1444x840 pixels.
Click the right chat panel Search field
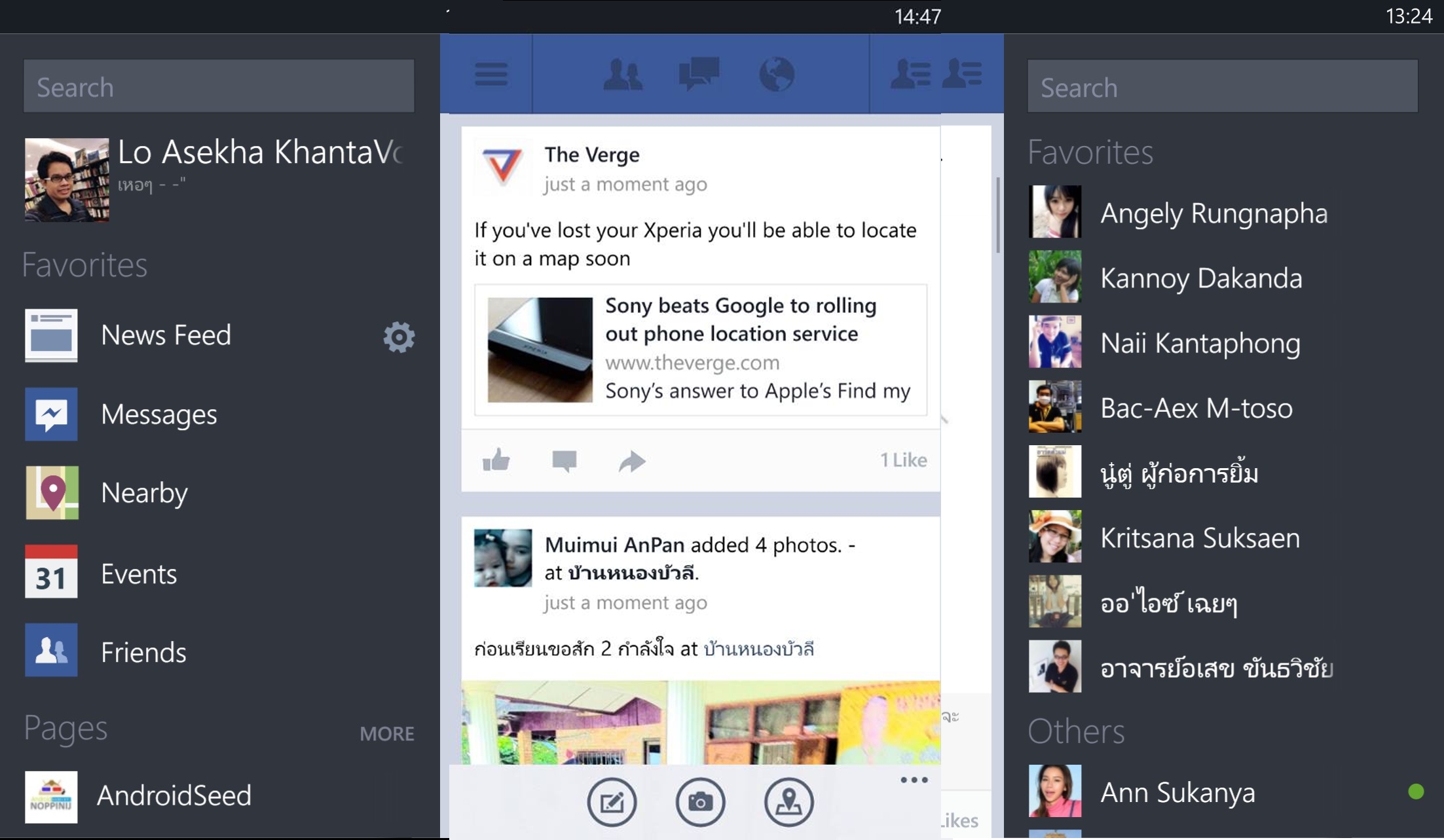click(x=1222, y=86)
